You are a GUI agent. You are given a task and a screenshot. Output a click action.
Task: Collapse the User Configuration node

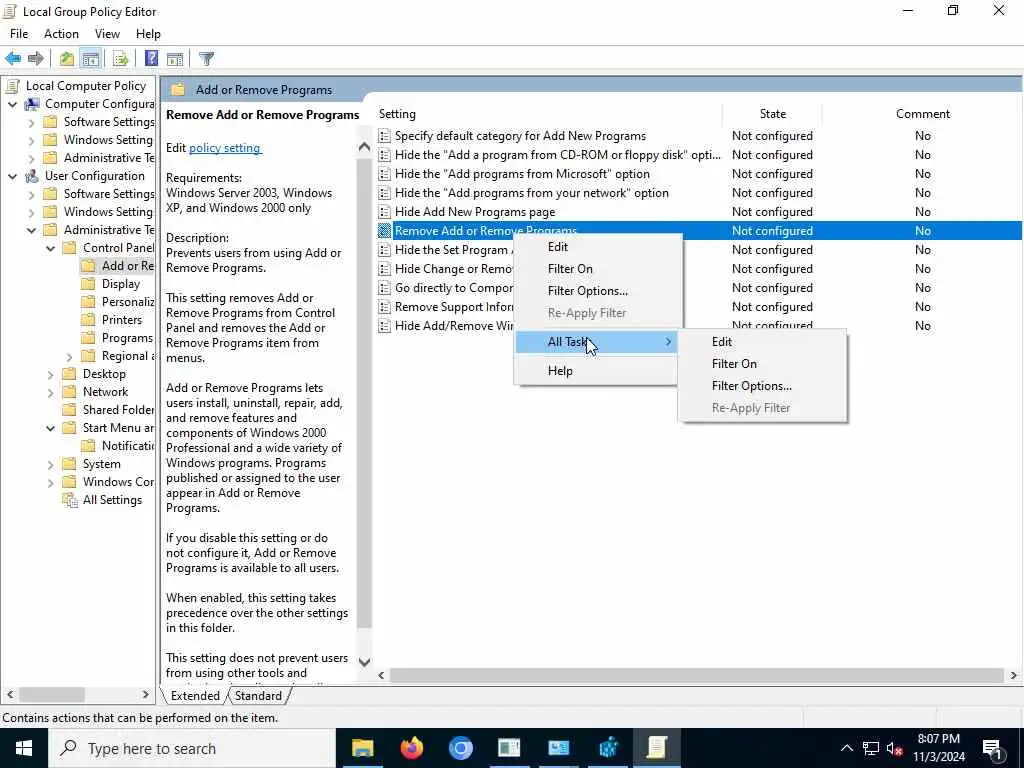coord(12,176)
